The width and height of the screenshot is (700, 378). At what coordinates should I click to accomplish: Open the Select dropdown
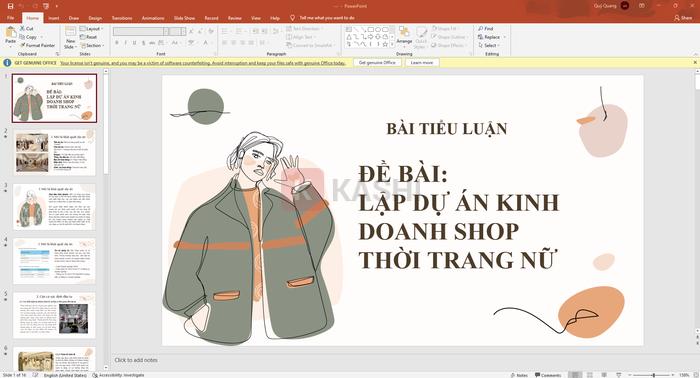point(489,46)
